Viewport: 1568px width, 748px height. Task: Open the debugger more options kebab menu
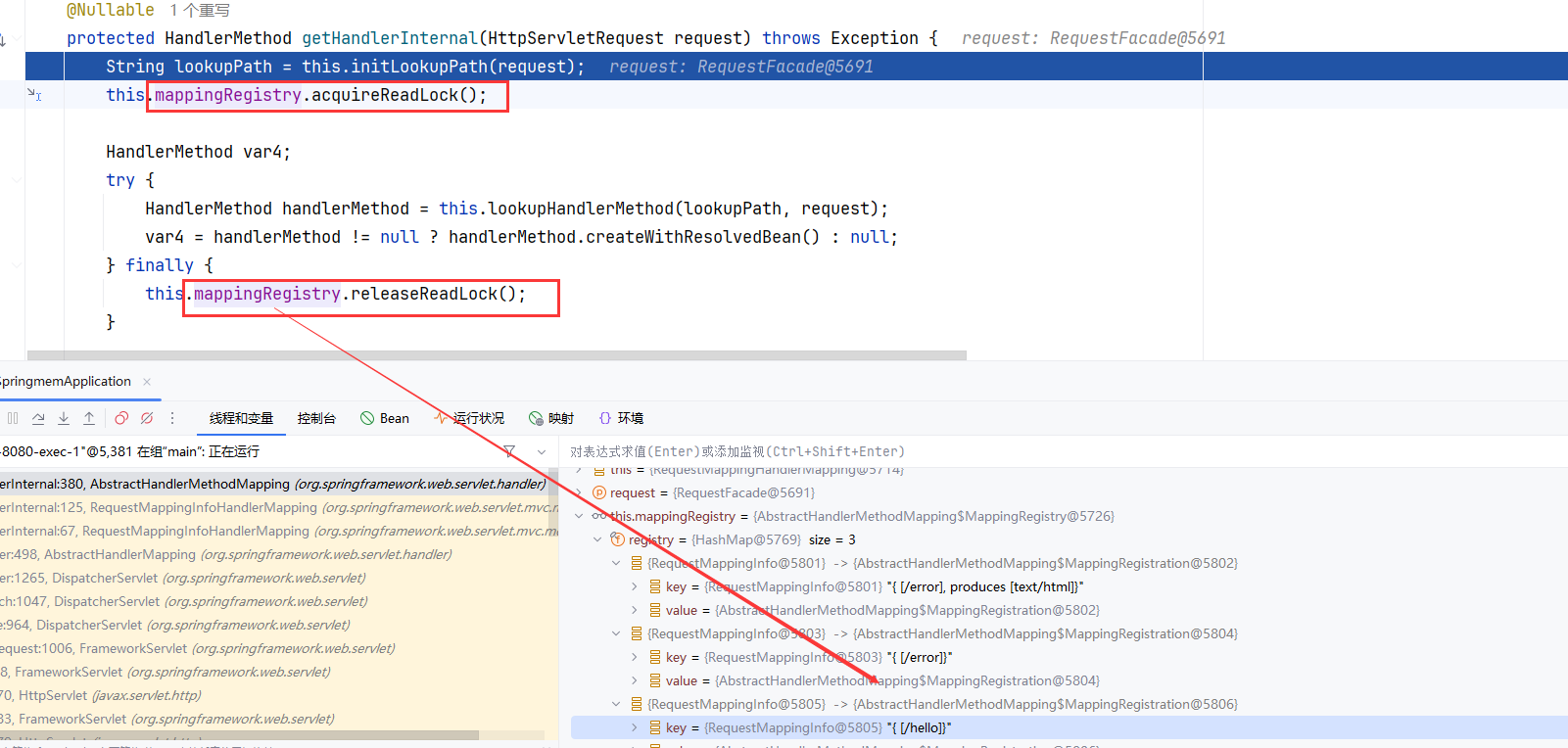coord(172,418)
